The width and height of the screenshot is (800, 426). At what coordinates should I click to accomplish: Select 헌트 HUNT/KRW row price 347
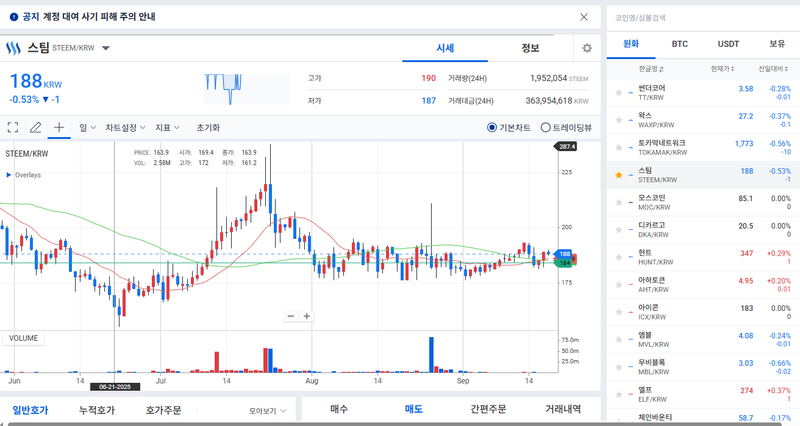tap(746, 253)
